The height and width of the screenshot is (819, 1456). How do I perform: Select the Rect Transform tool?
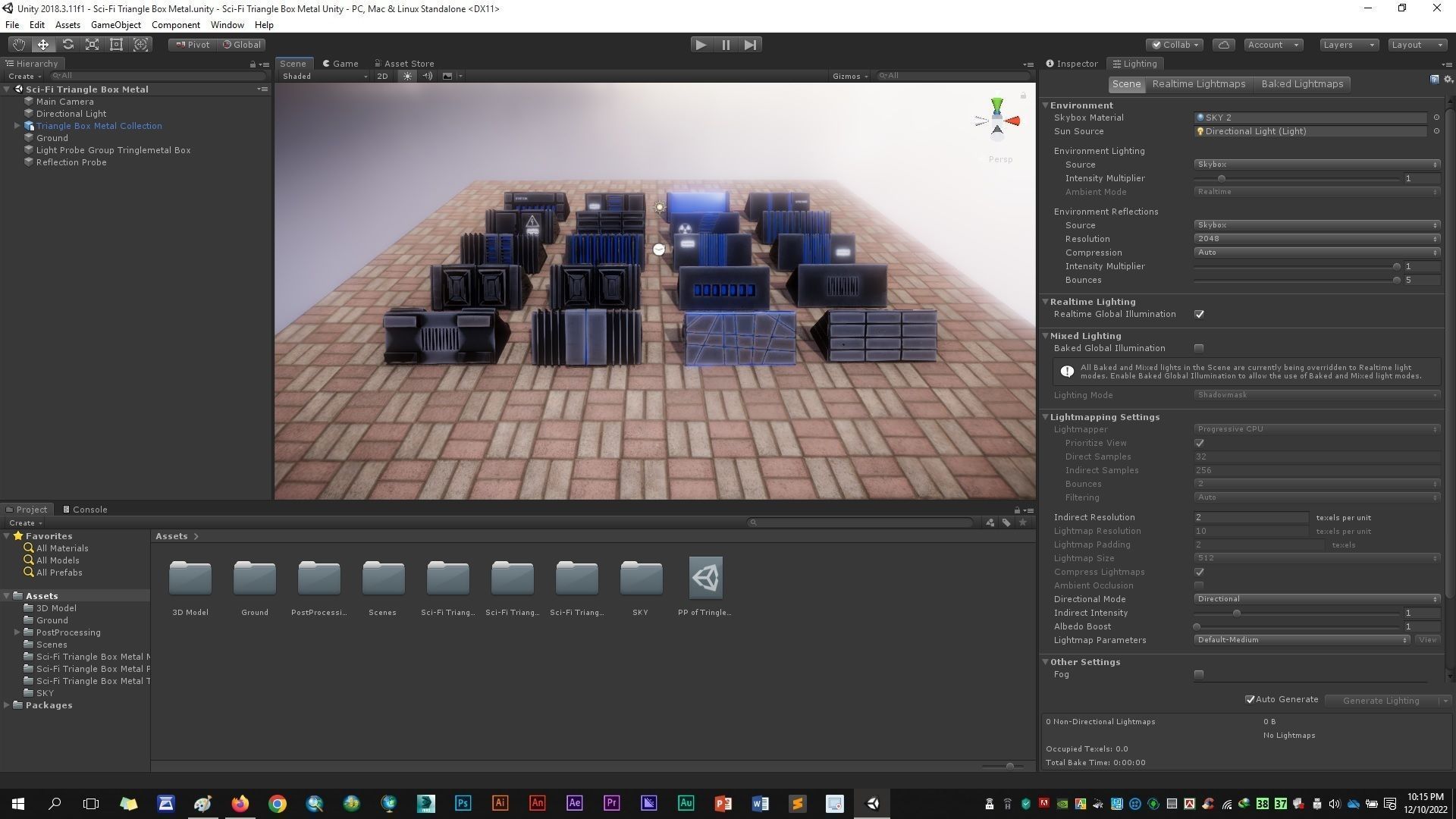tap(116, 45)
